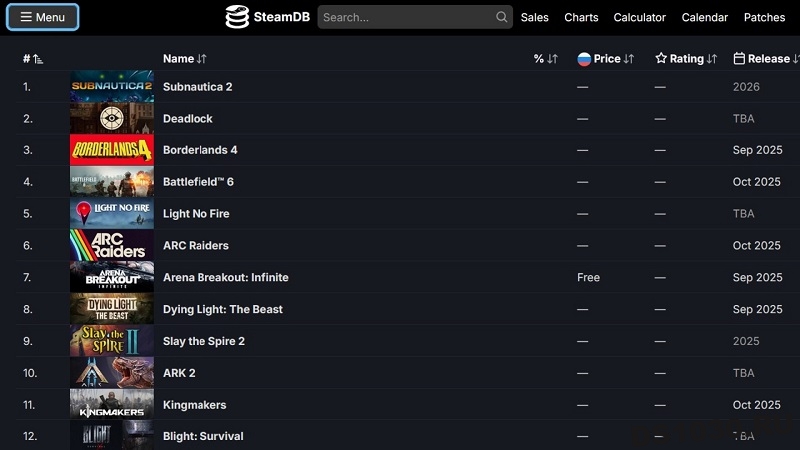Click the SteamDB logo icon
This screenshot has height=450, width=800.
[237, 17]
